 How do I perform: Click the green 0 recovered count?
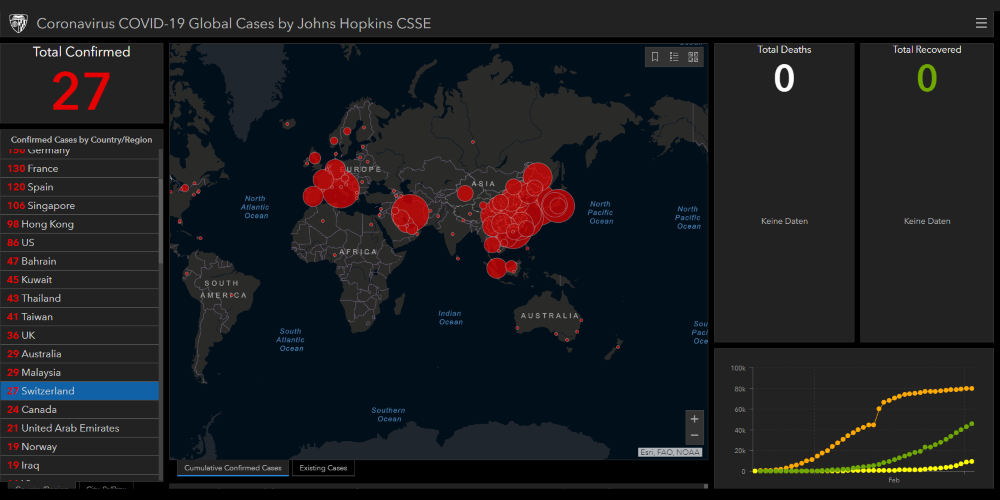(927, 78)
